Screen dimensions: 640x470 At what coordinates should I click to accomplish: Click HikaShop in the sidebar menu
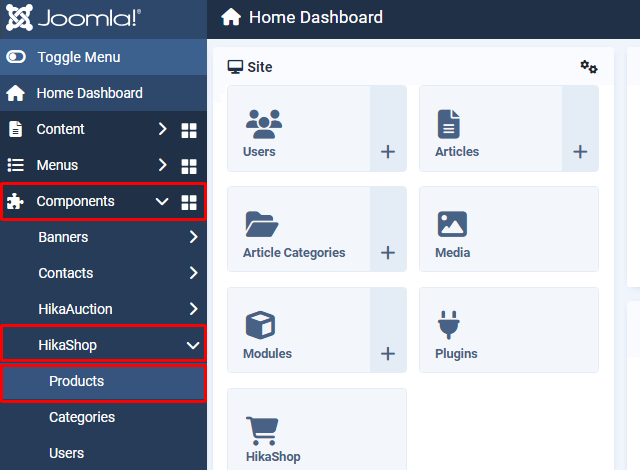(68, 345)
